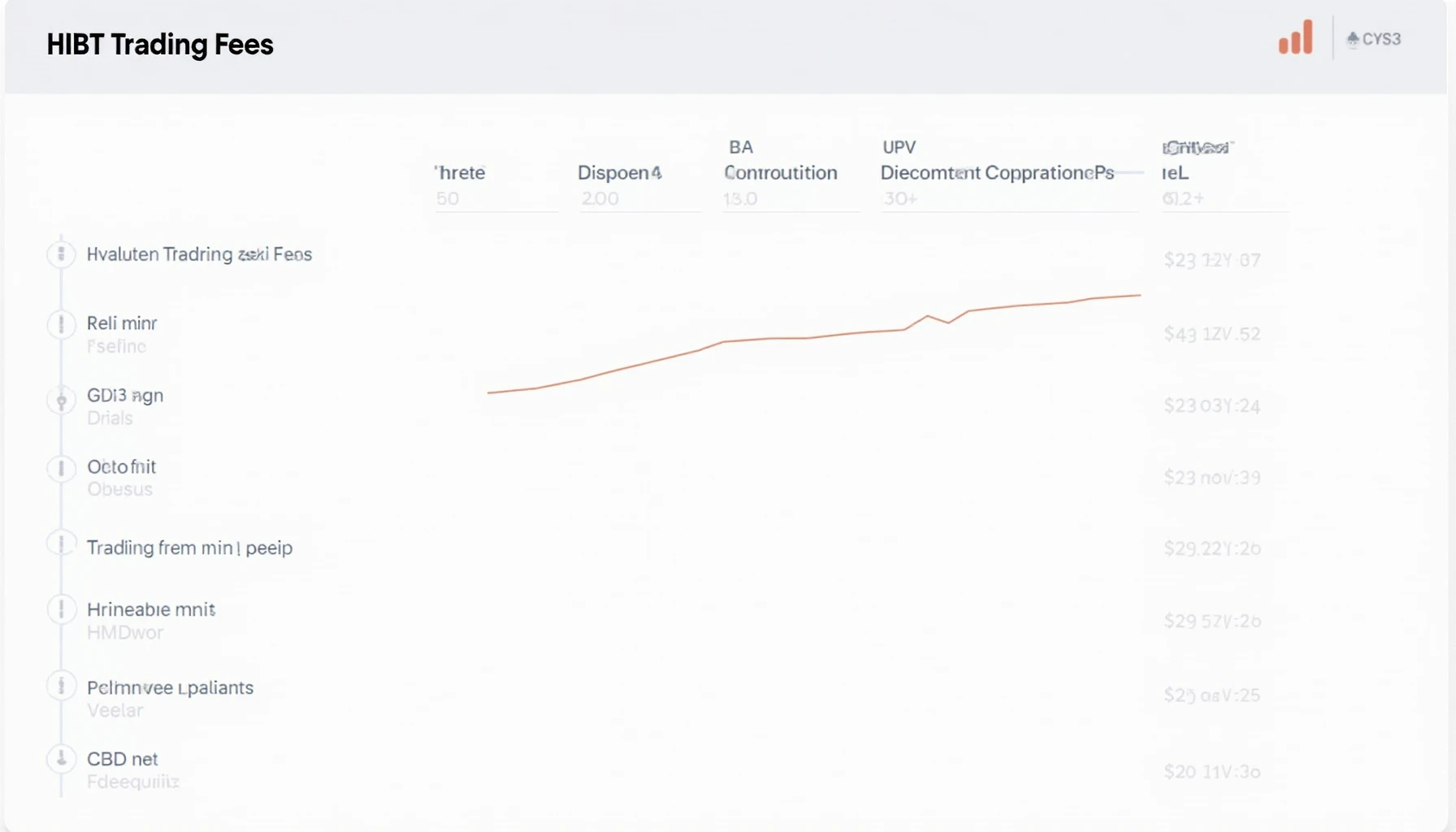Select Trading frem min peeip row
Image resolution: width=1456 pixels, height=832 pixels.
(x=189, y=548)
